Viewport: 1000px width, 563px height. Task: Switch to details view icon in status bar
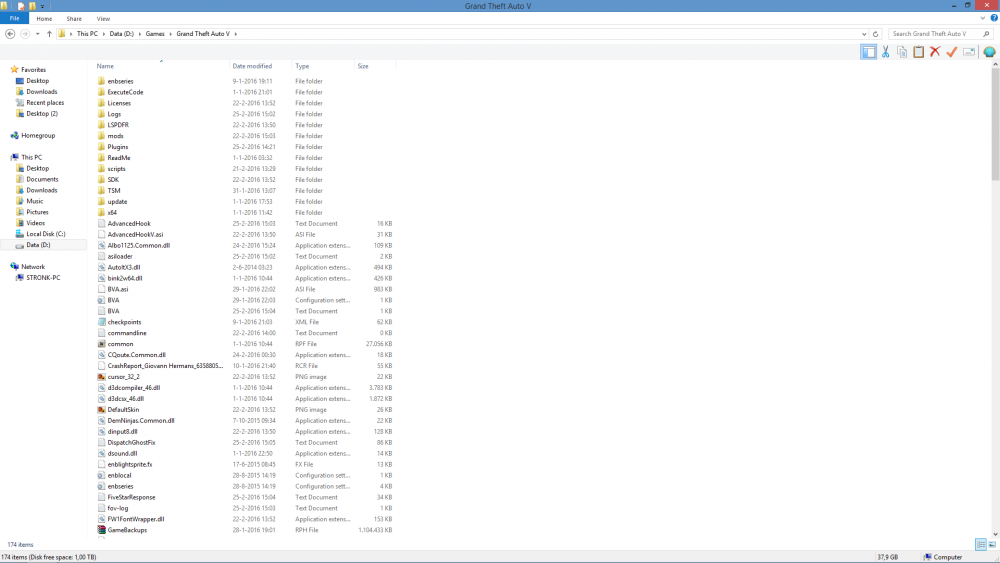point(980,544)
